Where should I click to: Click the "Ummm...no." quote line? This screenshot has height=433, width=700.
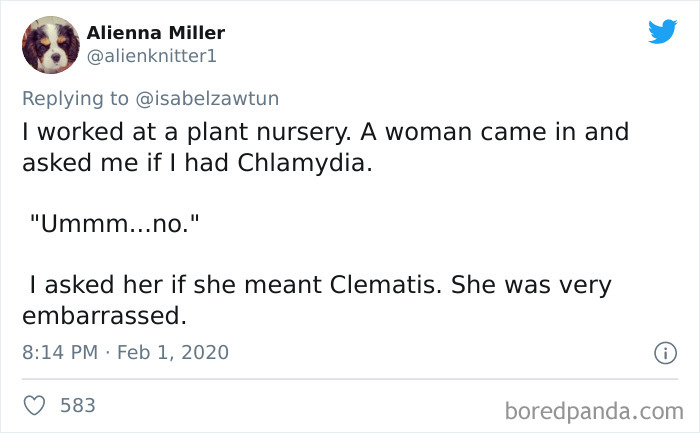coord(115,223)
